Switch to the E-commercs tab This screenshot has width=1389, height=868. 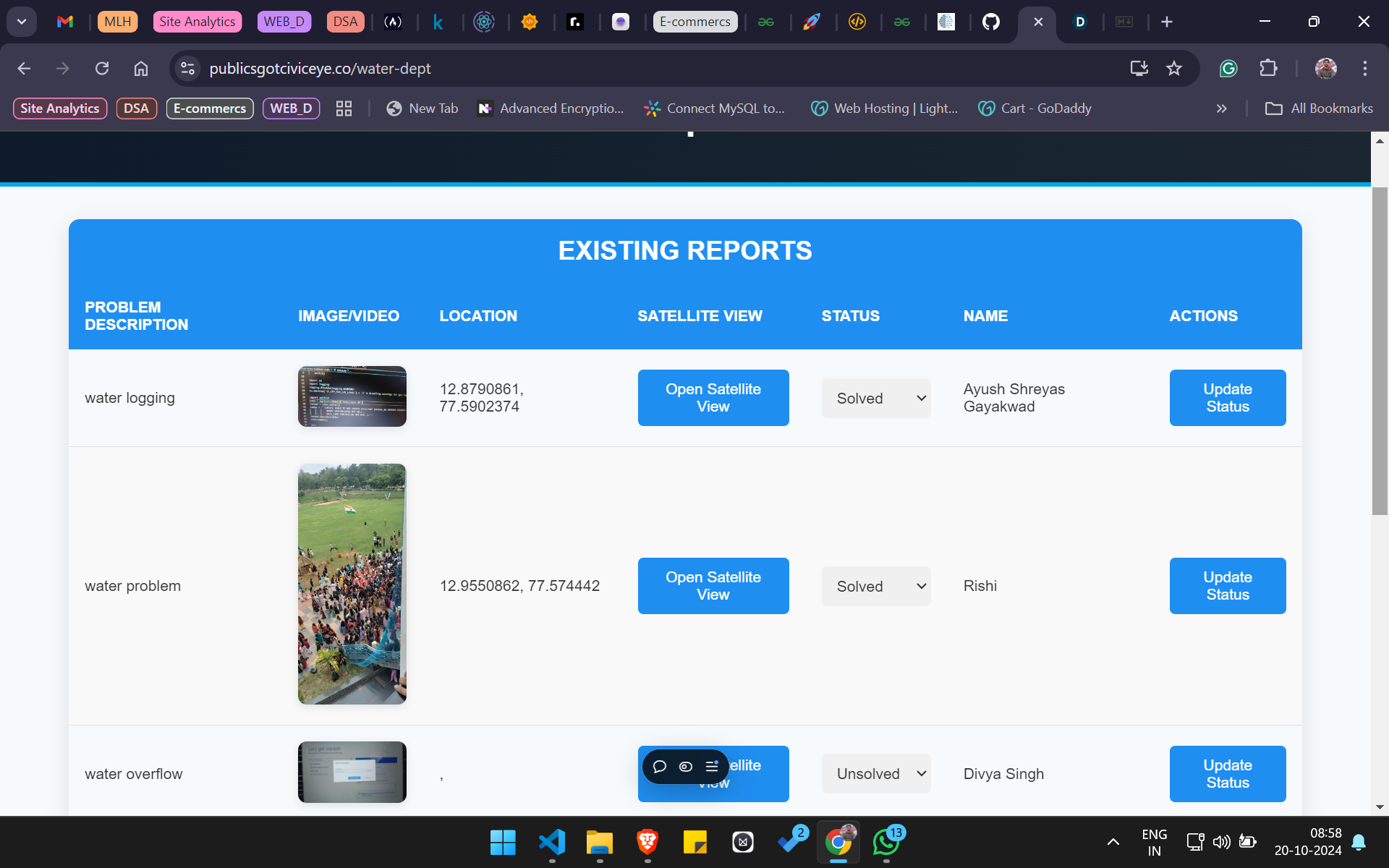[694, 22]
